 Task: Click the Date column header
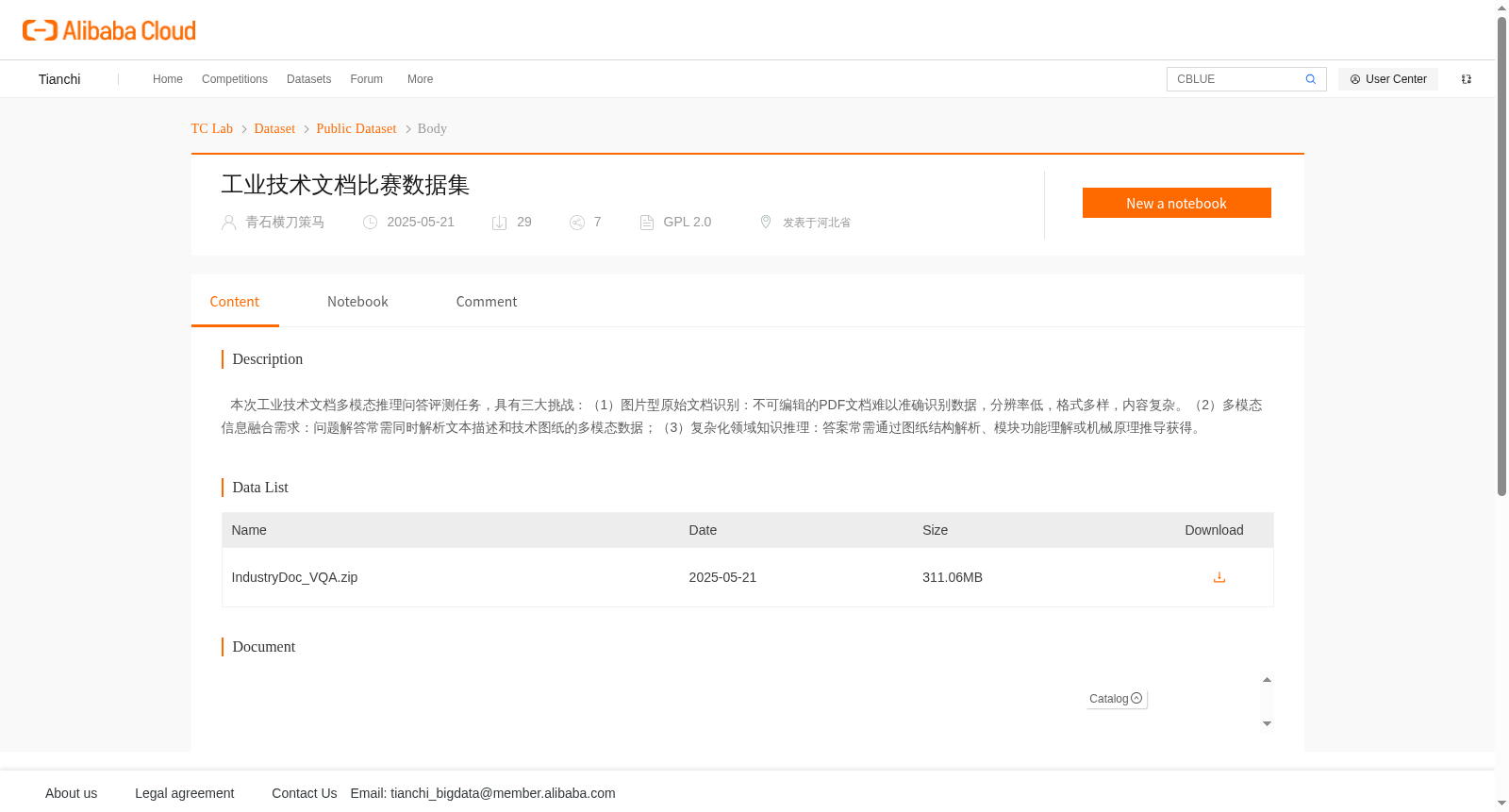coord(703,530)
